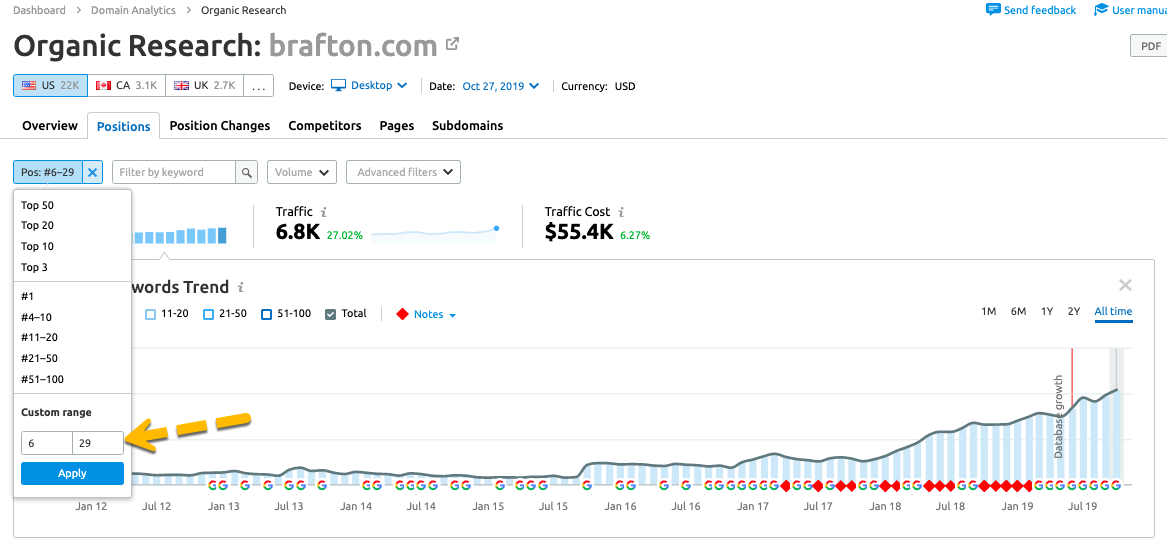The height and width of the screenshot is (543, 1167).
Task: Close the Keywords Trend chart panel
Action: pos(1125,285)
